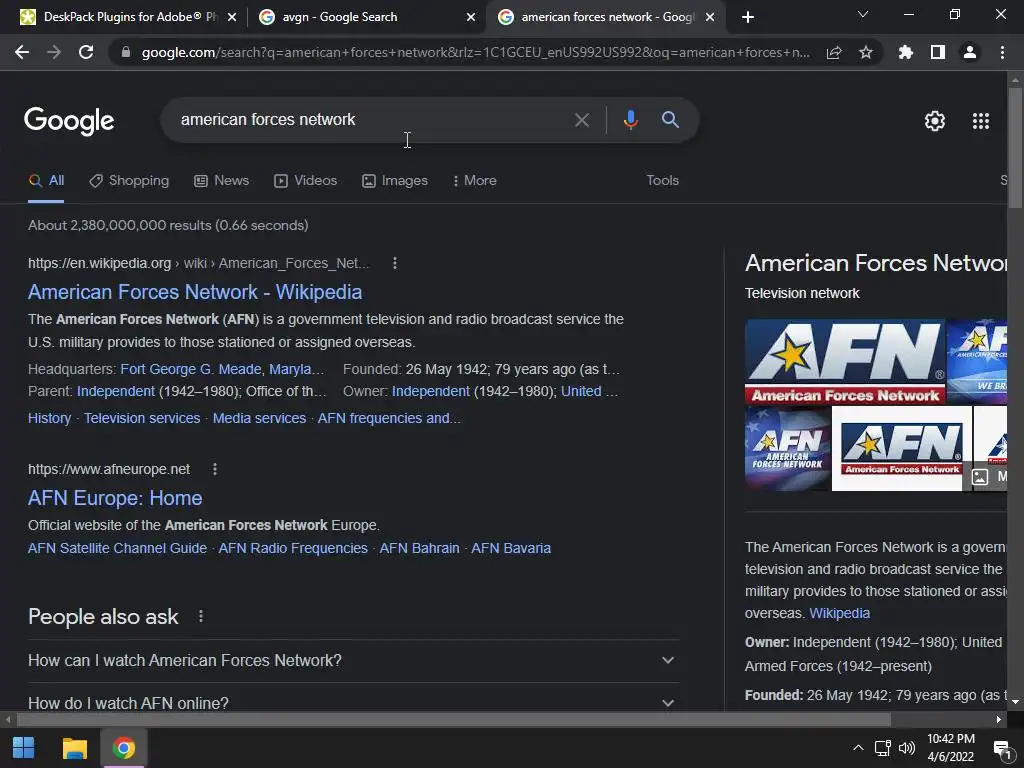
Task: Expand 'How can I watch American Forces Network?'
Action: (x=353, y=660)
